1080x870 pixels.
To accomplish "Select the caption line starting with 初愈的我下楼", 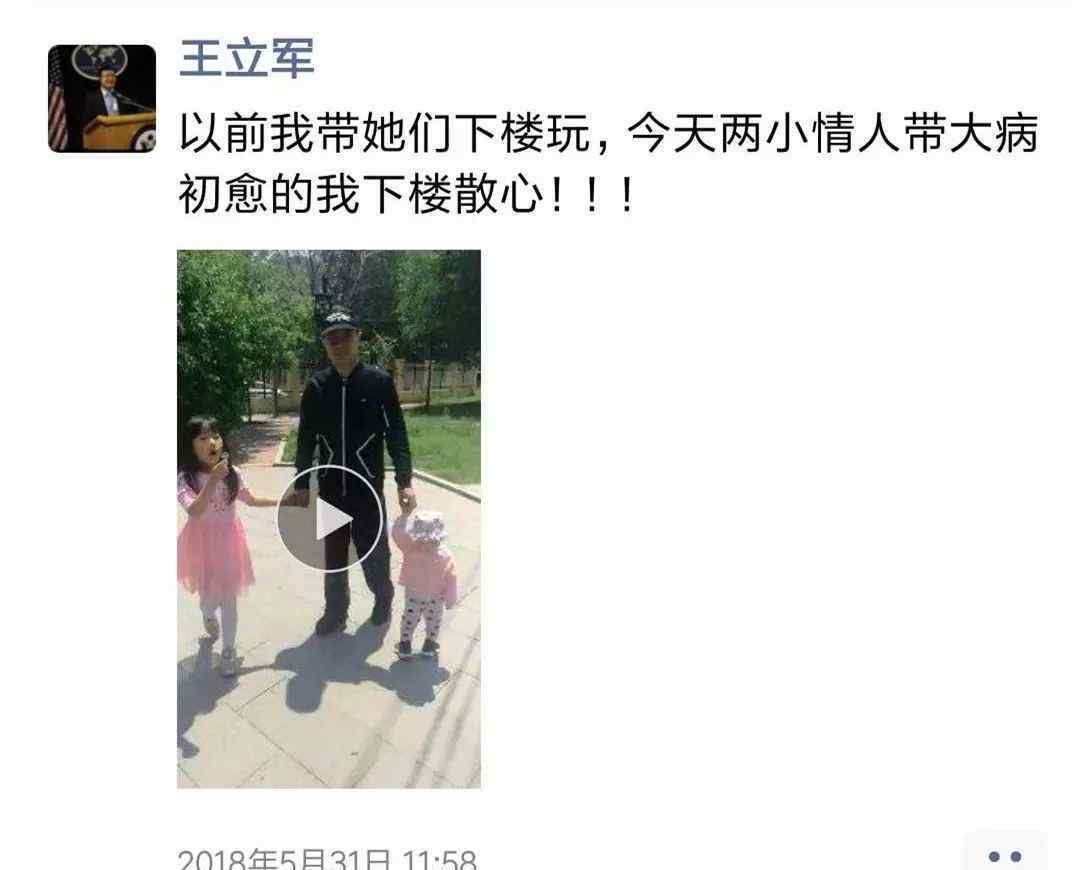I will (406, 194).
